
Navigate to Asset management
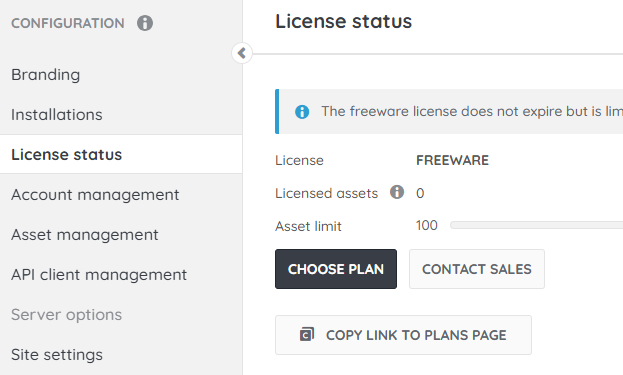pos(85,235)
